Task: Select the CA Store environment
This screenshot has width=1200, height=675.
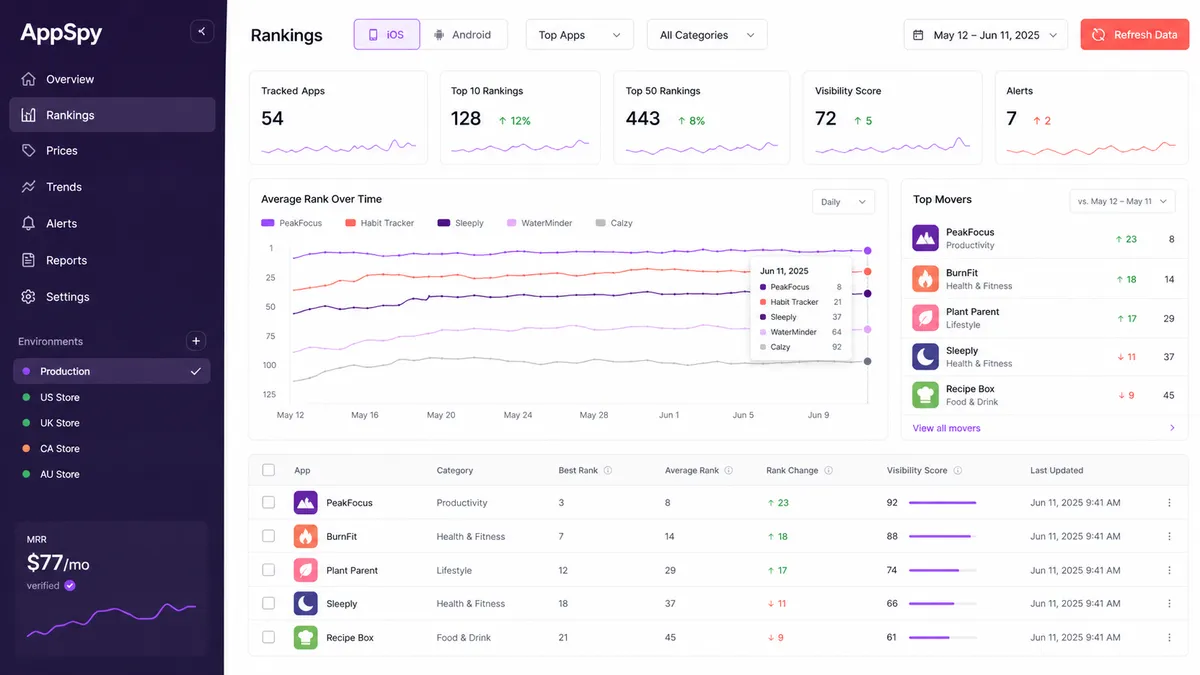Action: click(x=112, y=449)
